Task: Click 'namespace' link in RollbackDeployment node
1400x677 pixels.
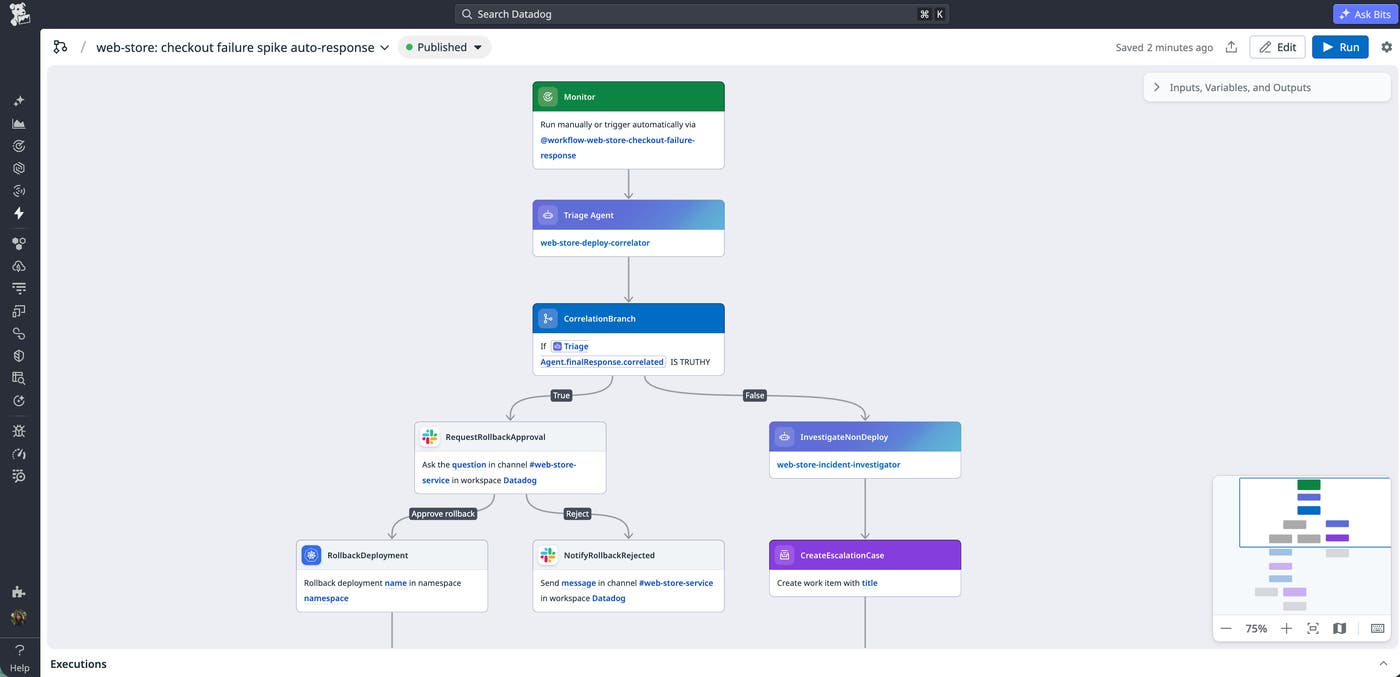Action: [326, 598]
